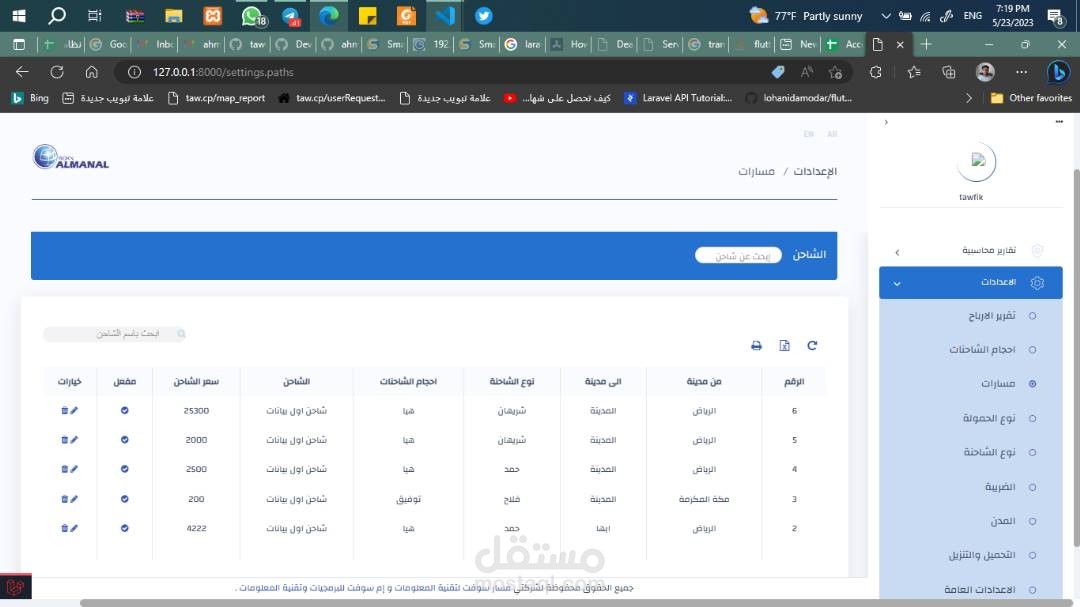Open Telegram from the taskbar

click(291, 15)
